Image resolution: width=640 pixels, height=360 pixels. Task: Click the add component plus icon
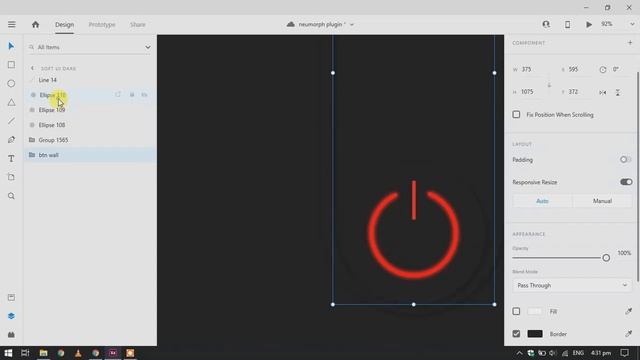tap(630, 42)
